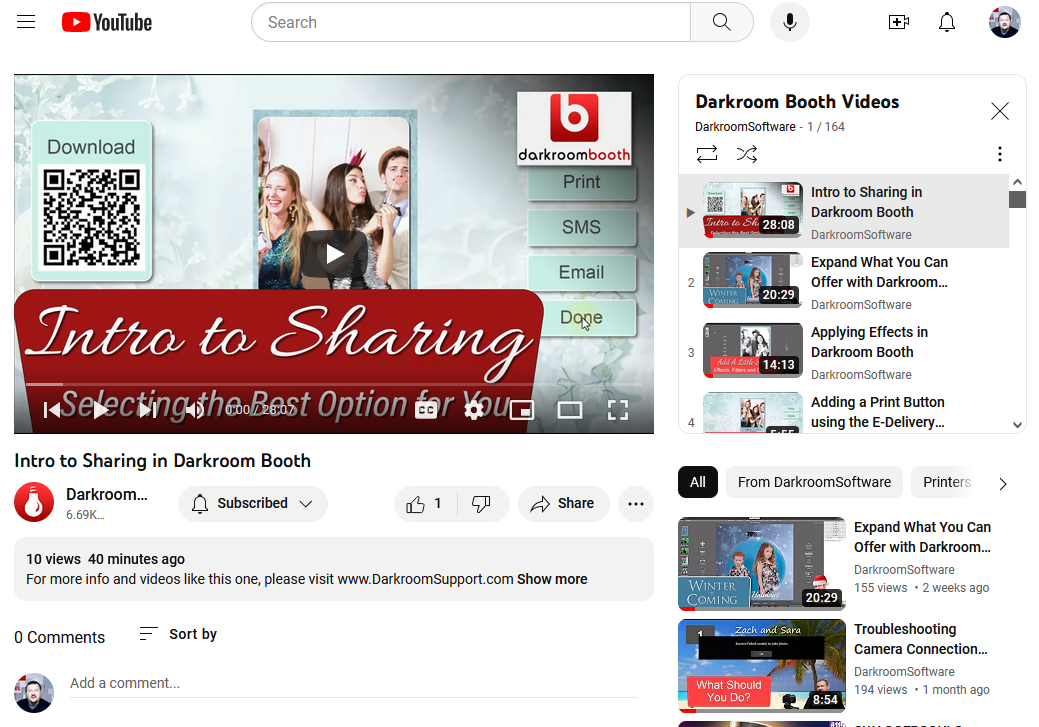Expand description with Show more
Screen dimensions: 1039x727
point(552,579)
